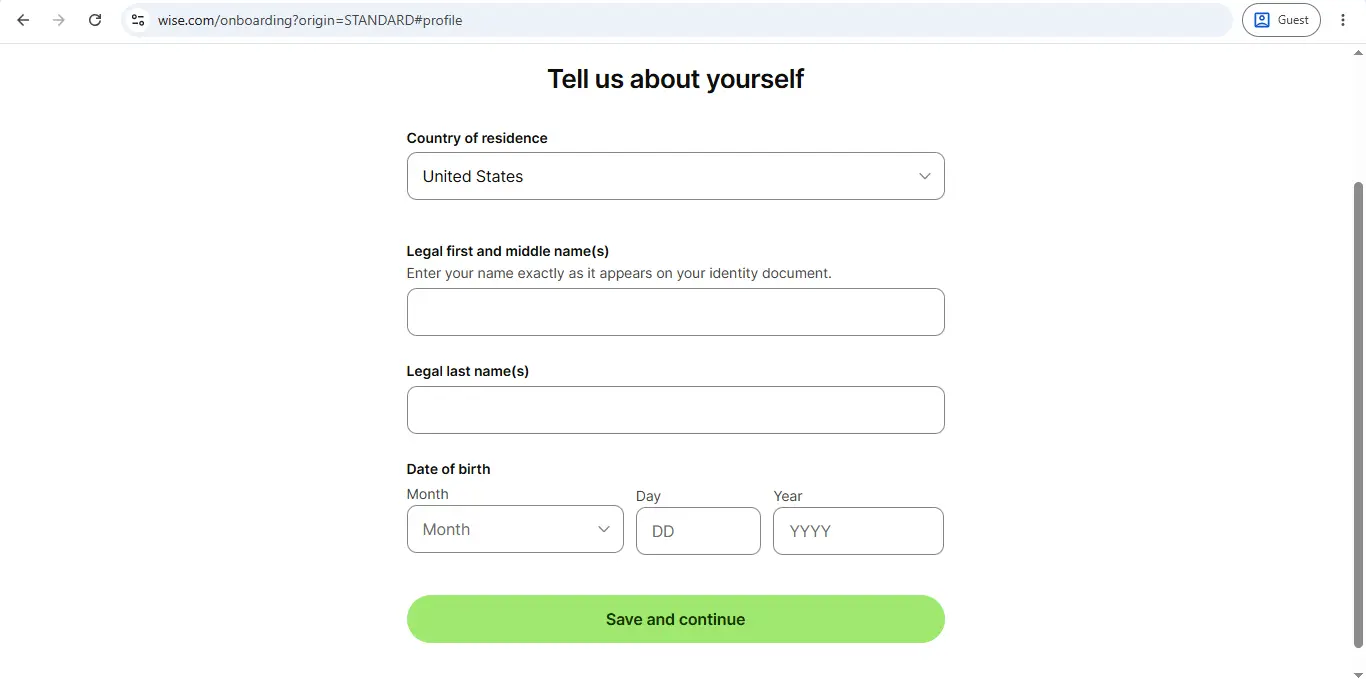Image resolution: width=1366 pixels, height=679 pixels.
Task: Click the Year YYYY input
Action: coord(858,531)
